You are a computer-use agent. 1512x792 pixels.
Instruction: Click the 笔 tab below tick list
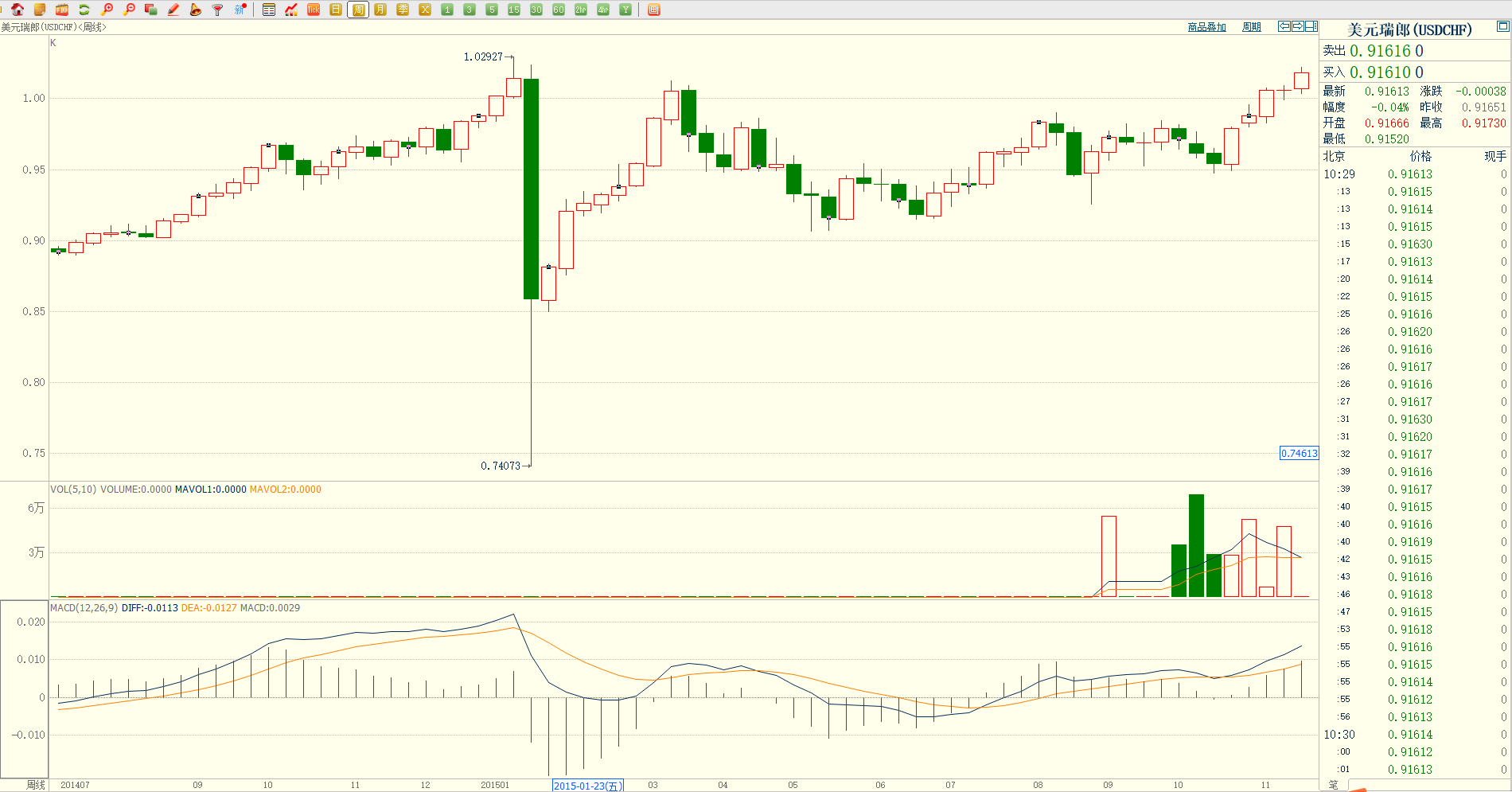click(x=1334, y=785)
